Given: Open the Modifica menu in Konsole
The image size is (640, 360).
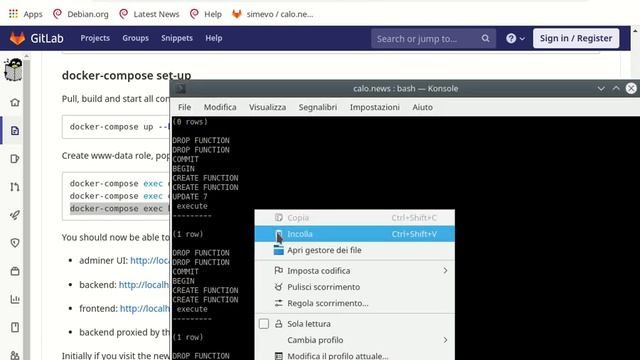Looking at the screenshot, I should point(220,107).
